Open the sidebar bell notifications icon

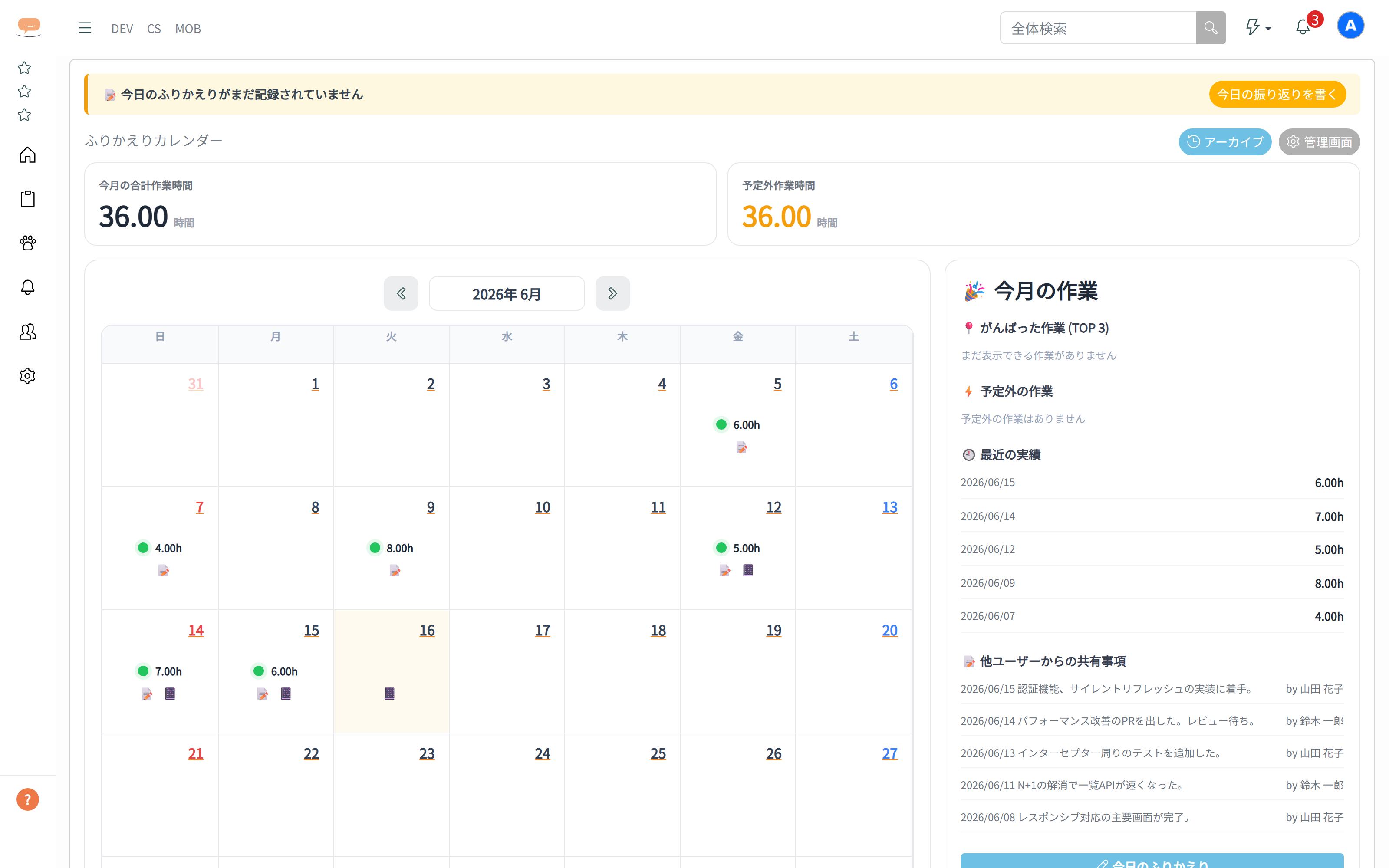pos(27,288)
